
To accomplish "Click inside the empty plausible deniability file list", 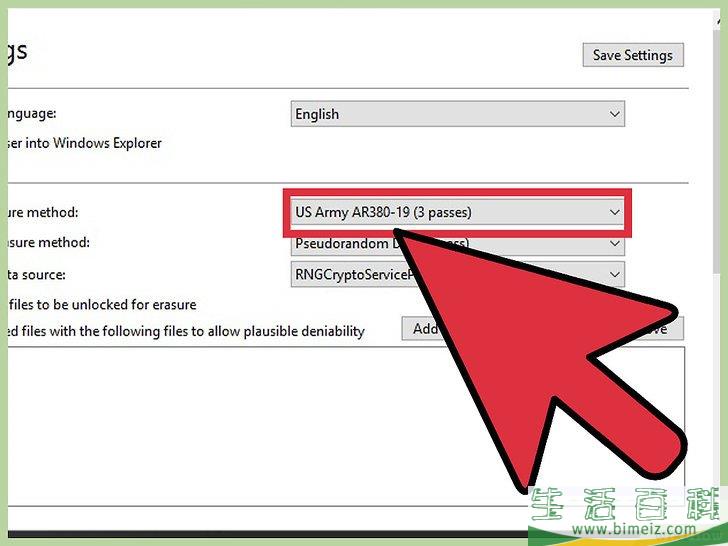I will click(x=200, y=410).
